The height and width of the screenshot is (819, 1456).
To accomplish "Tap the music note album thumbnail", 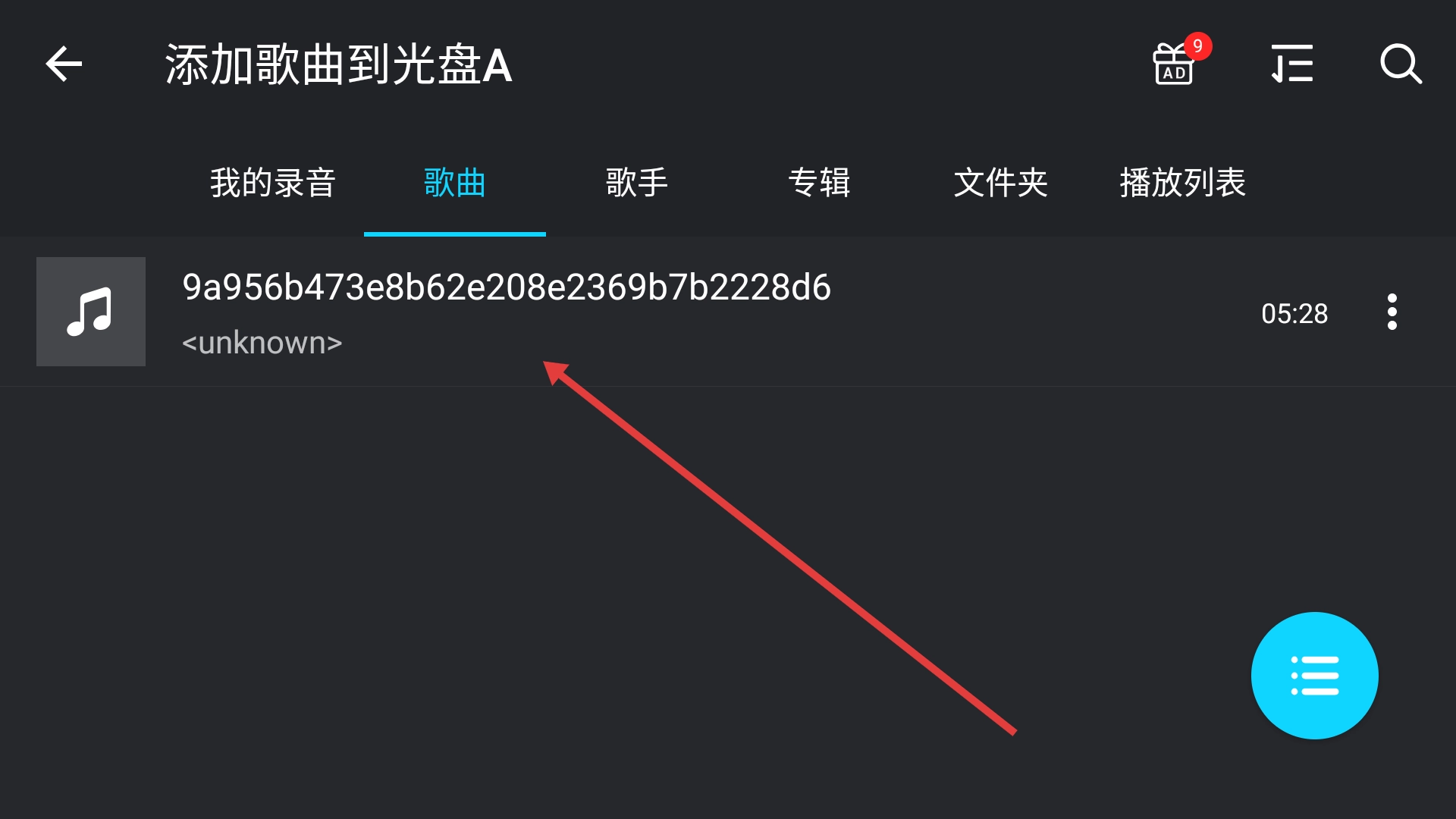I will pyautogui.click(x=91, y=312).
